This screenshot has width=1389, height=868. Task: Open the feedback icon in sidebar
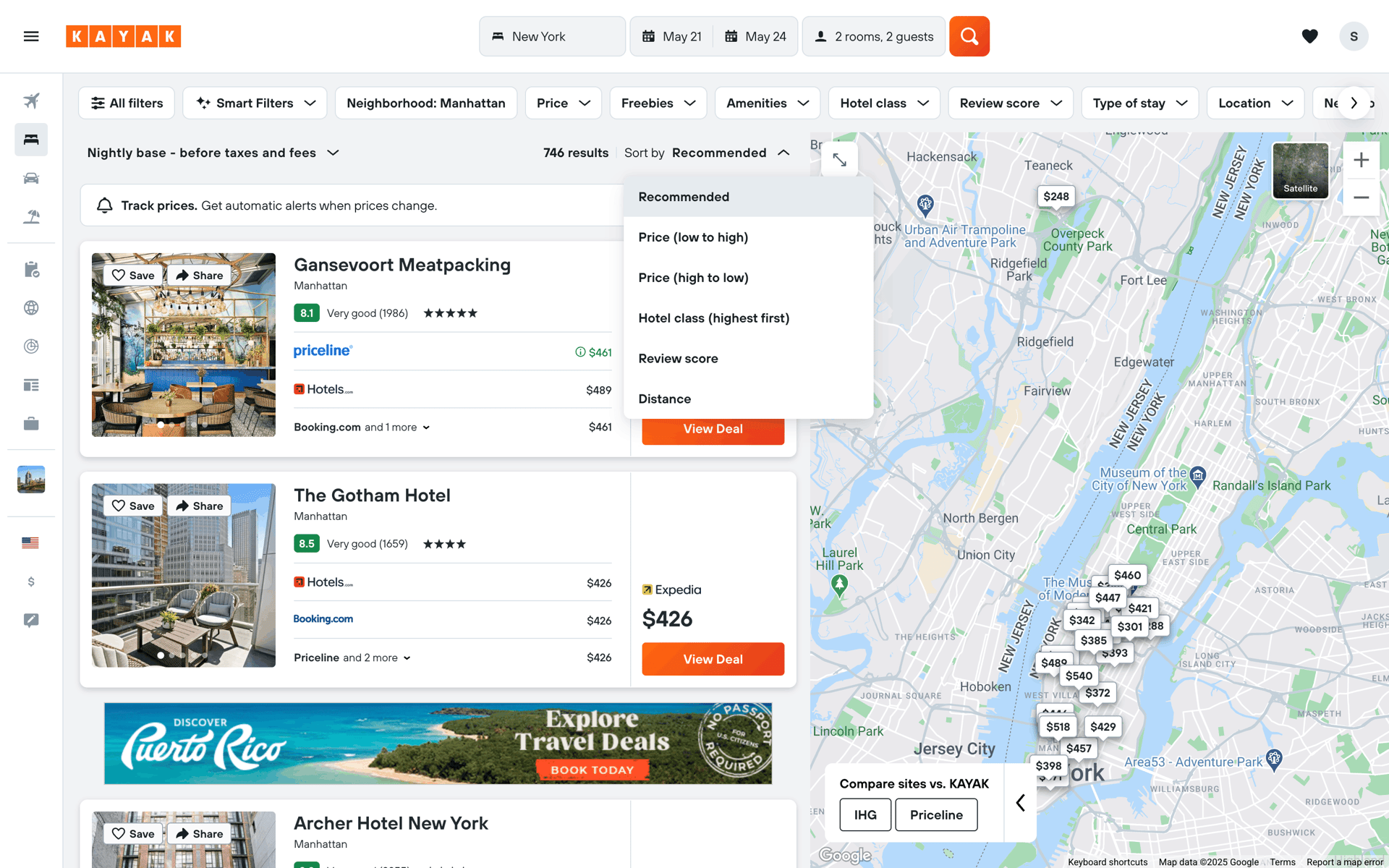tap(31, 620)
